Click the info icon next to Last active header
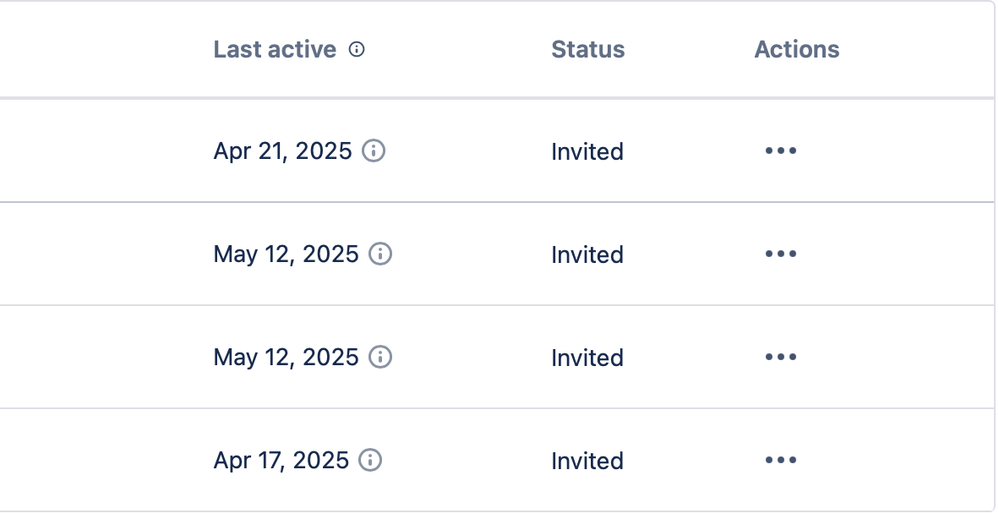This screenshot has height=514, width=999. tap(357, 49)
